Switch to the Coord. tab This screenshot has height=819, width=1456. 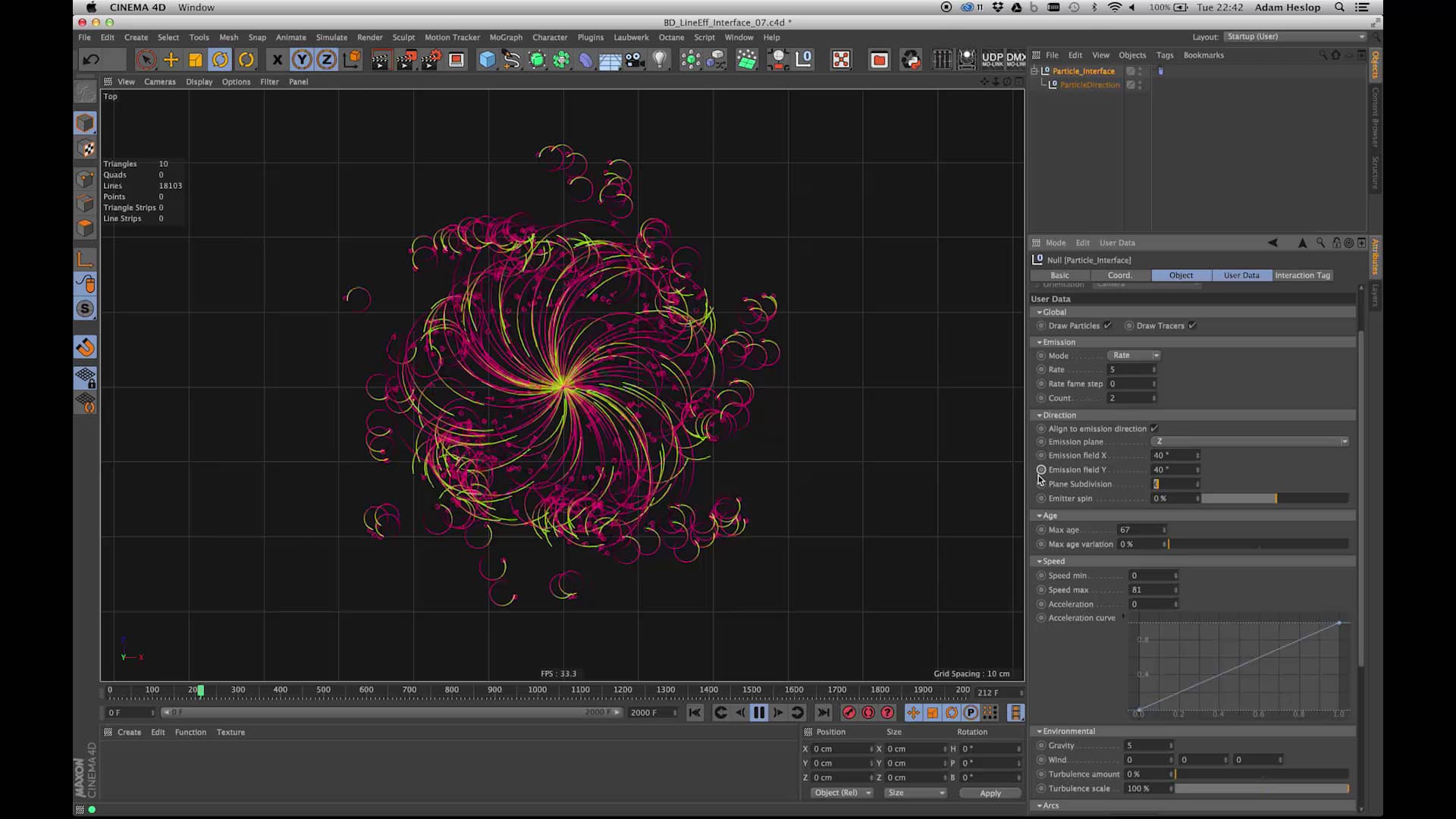pyautogui.click(x=1120, y=275)
